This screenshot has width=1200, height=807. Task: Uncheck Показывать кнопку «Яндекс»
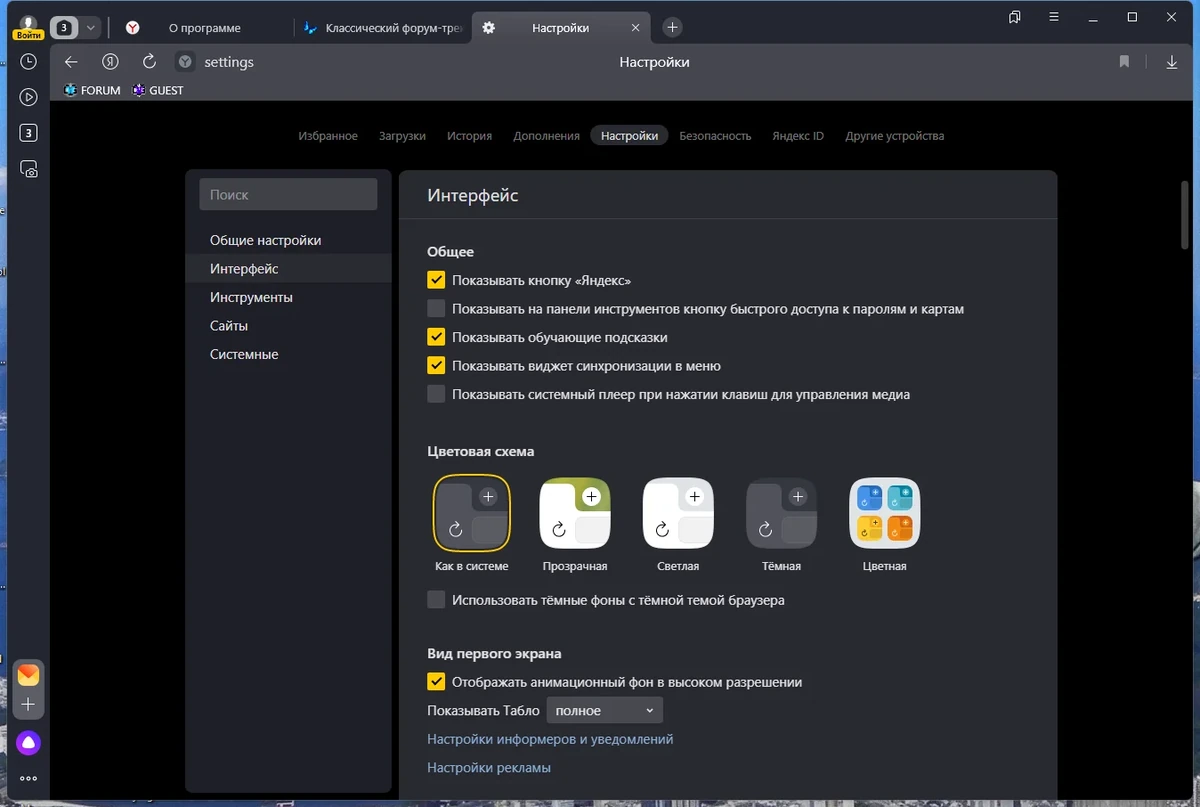[436, 280]
